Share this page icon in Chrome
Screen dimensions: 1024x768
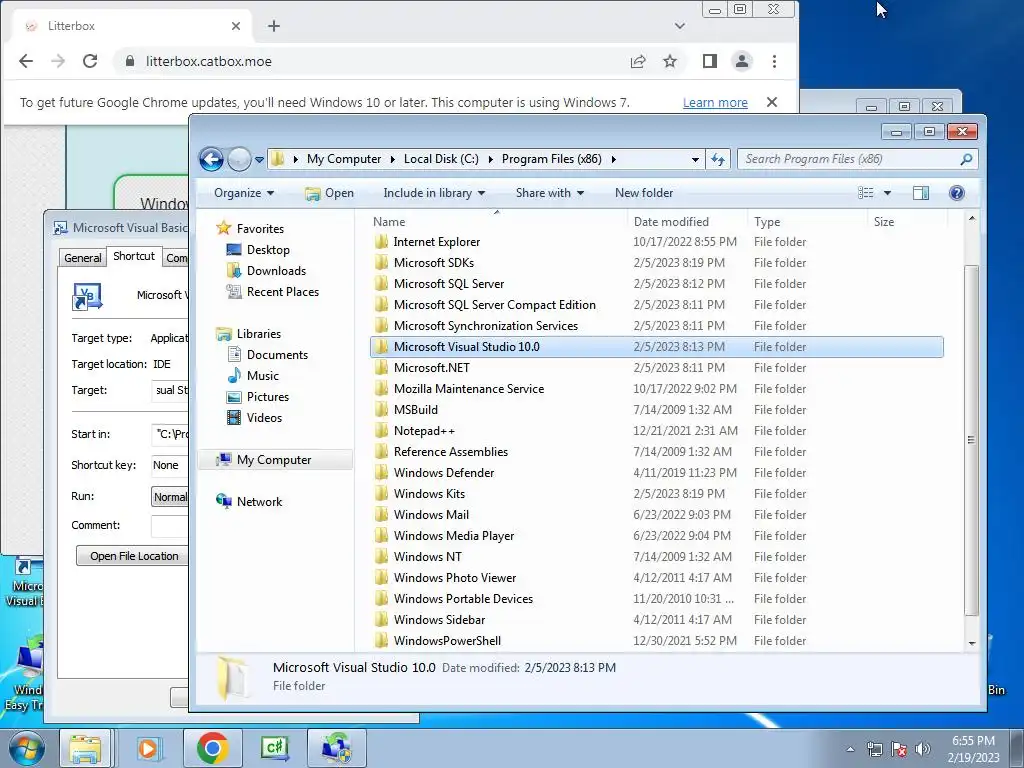(638, 61)
